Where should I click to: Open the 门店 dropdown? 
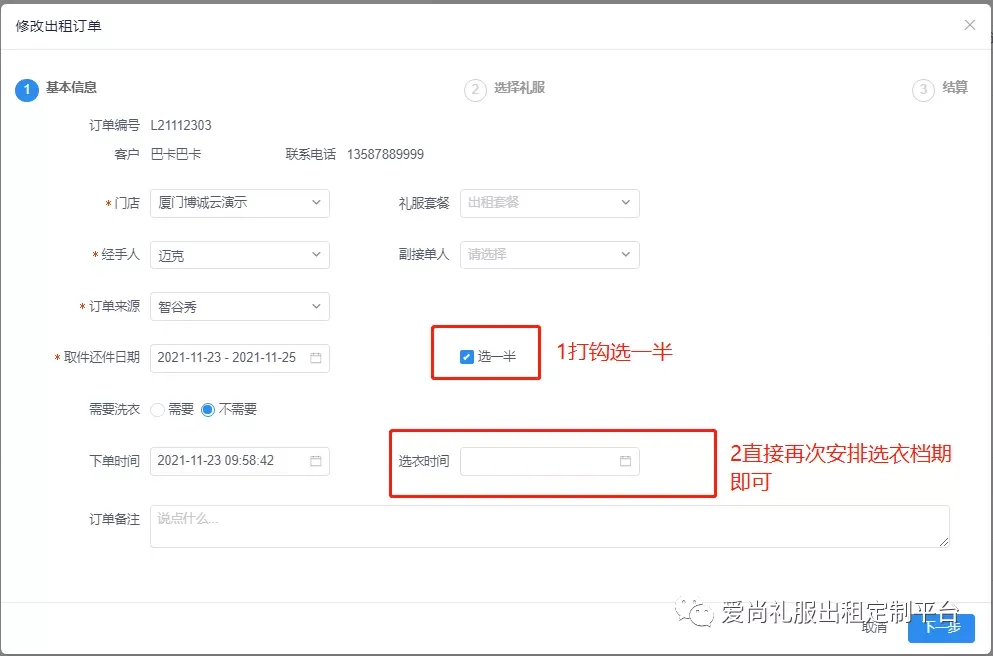tap(240, 203)
